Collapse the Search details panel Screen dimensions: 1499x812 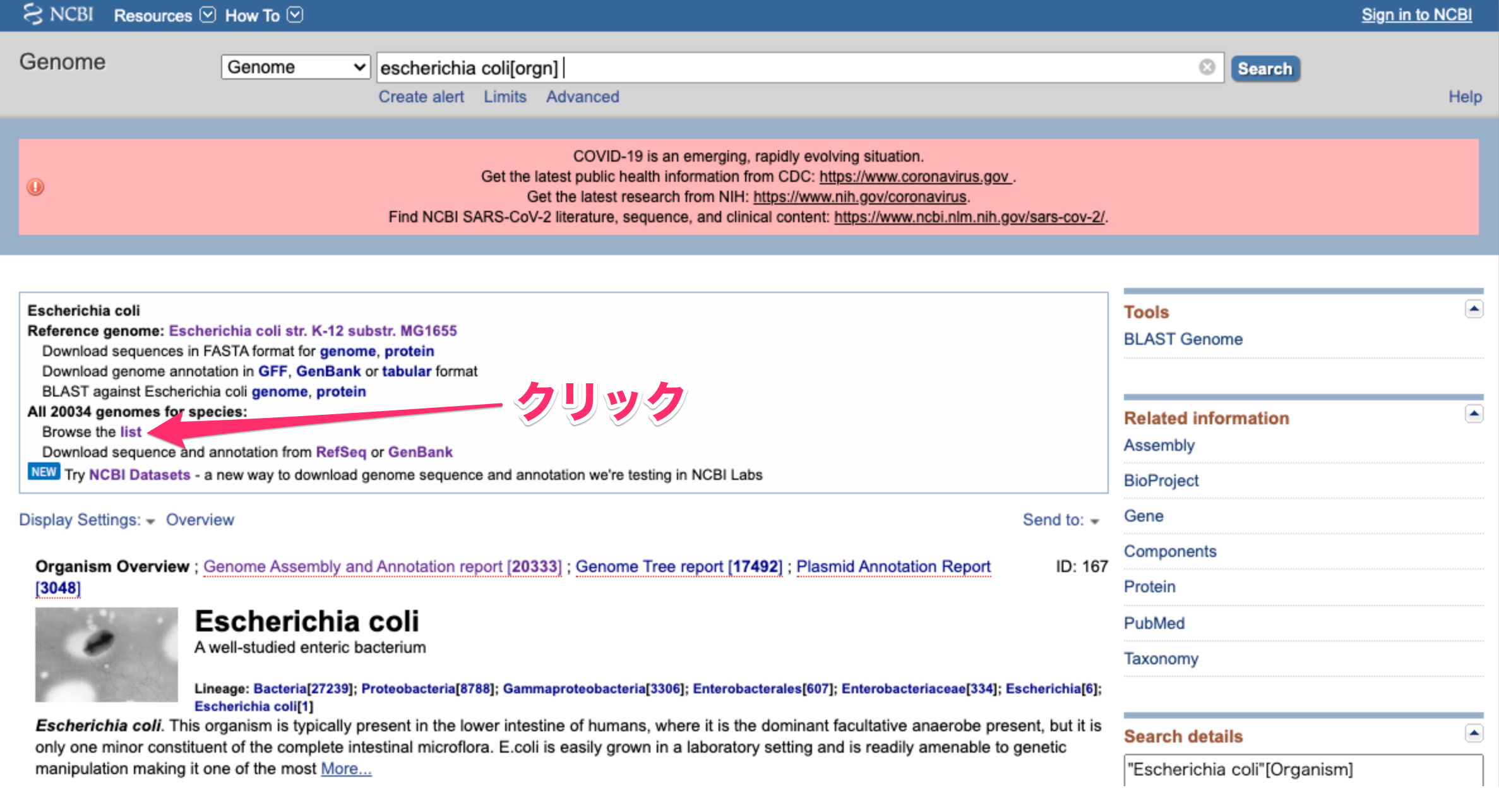[1474, 733]
